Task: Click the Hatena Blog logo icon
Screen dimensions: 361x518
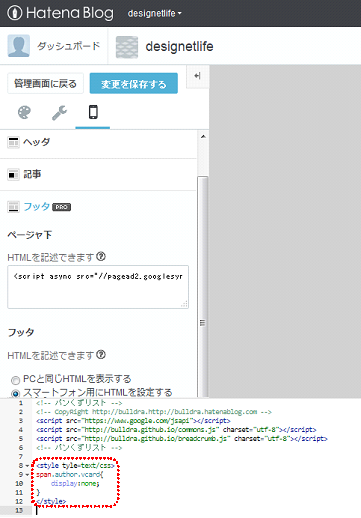Action: click(x=14, y=13)
